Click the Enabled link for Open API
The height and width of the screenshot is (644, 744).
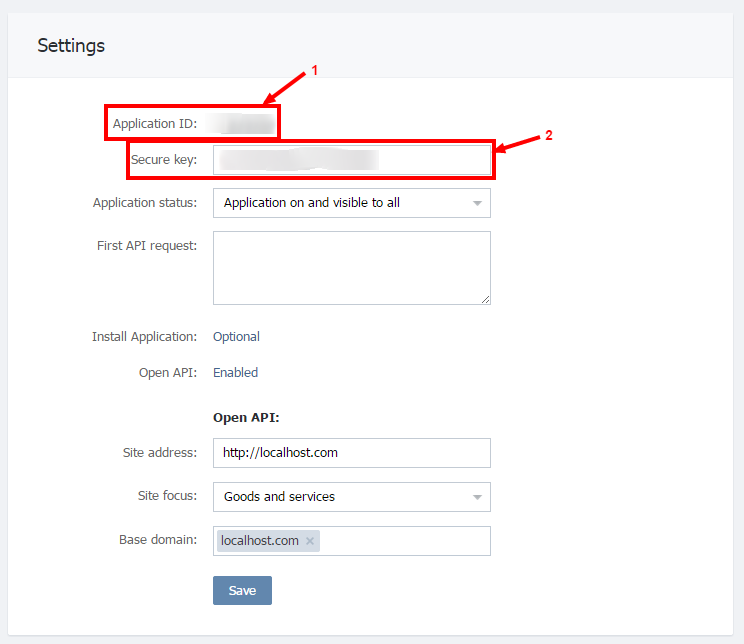(235, 373)
